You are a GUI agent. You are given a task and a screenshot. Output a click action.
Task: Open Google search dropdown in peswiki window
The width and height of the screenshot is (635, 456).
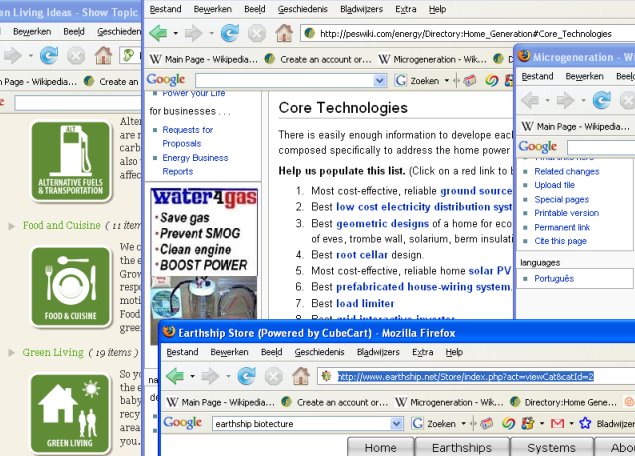click(x=379, y=81)
